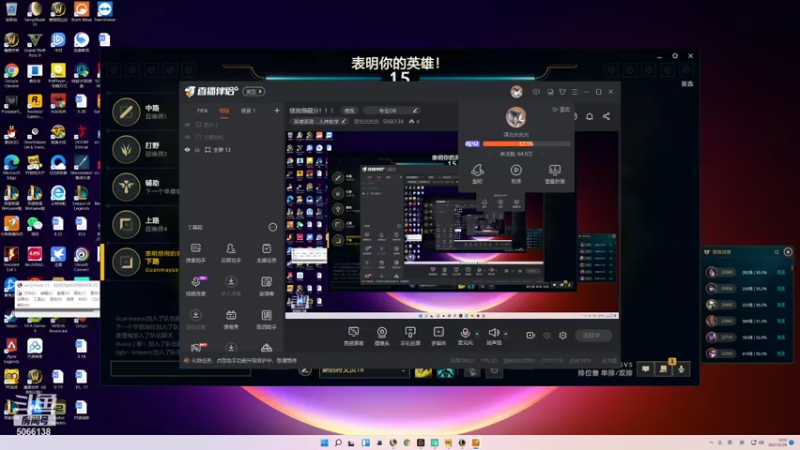
Task: Expand speaker options arrow
Action: pos(506,334)
